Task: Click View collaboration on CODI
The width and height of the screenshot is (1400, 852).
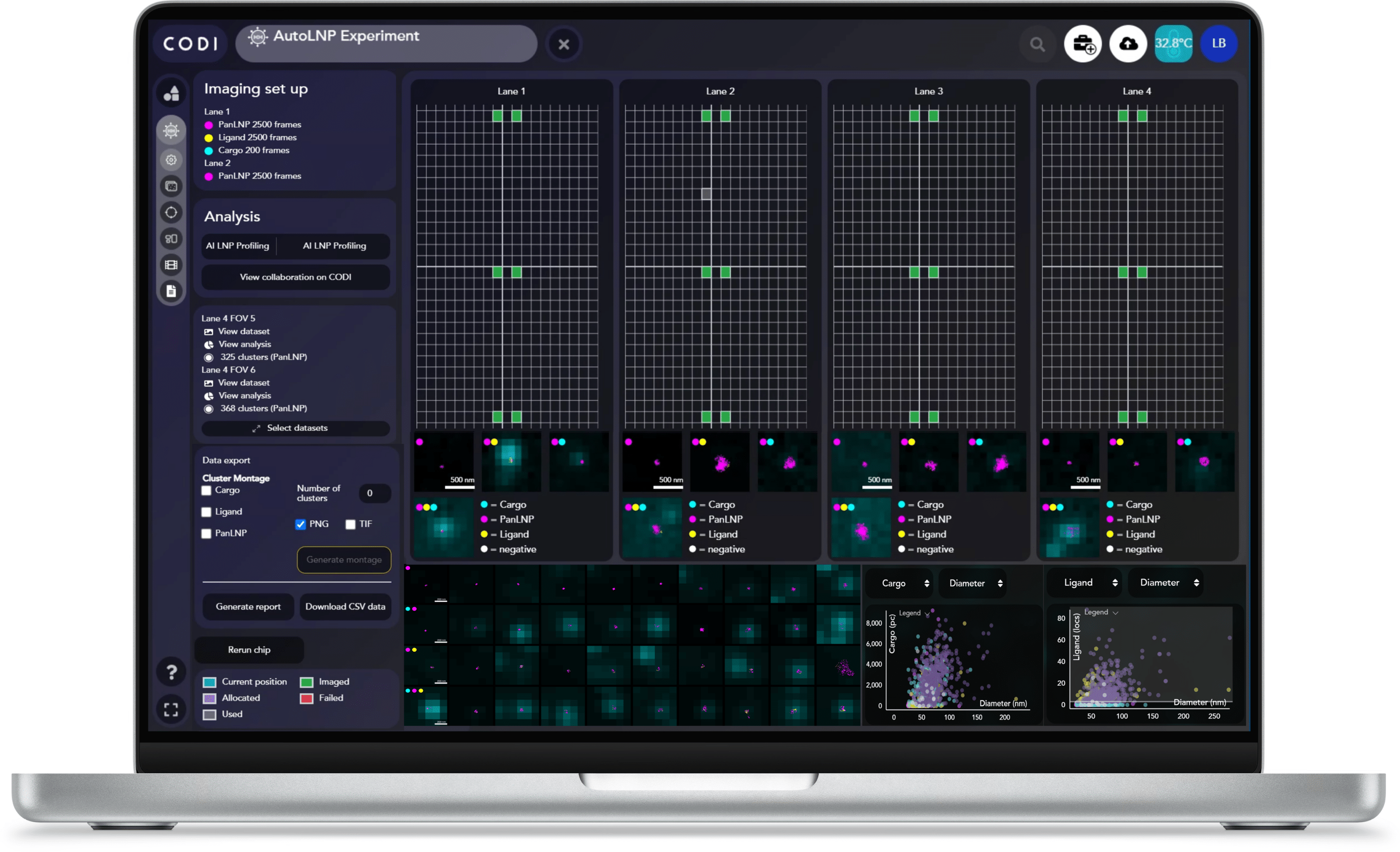Action: (x=295, y=277)
